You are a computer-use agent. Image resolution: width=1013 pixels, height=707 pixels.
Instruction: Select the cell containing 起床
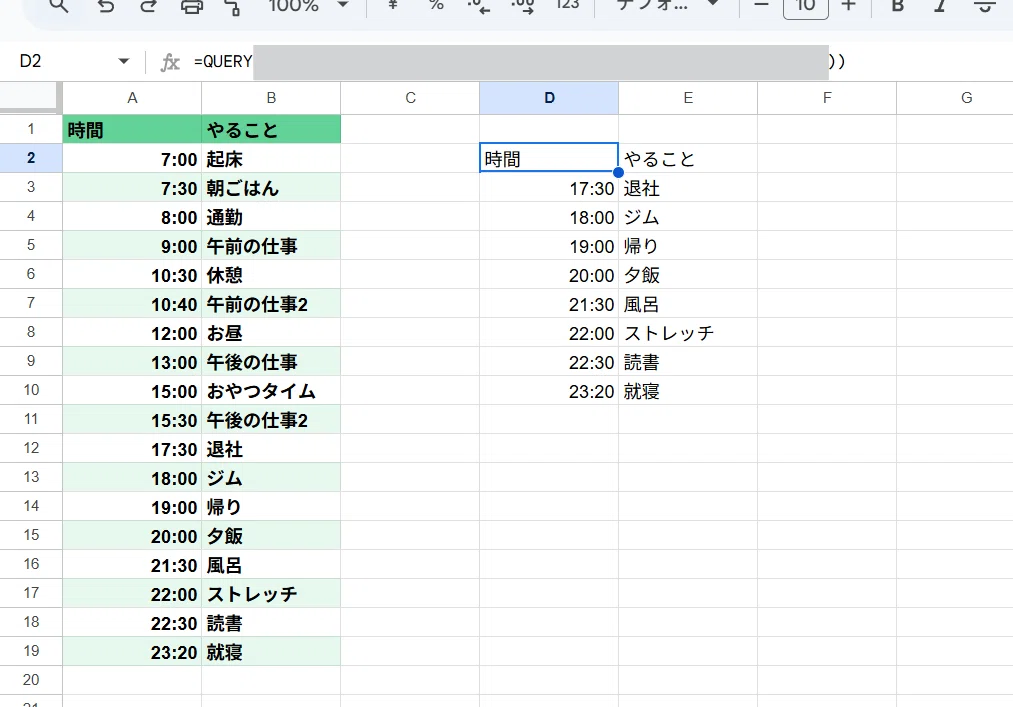tap(271, 158)
